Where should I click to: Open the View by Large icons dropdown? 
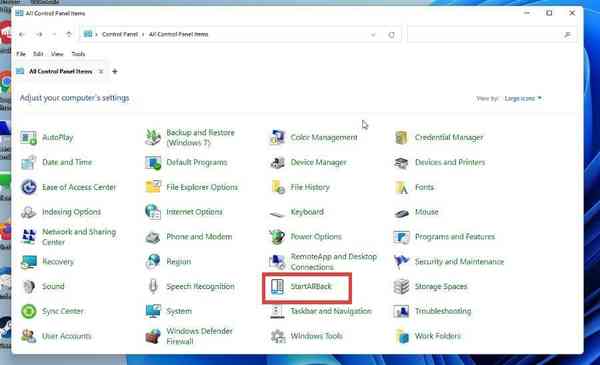[x=523, y=99]
